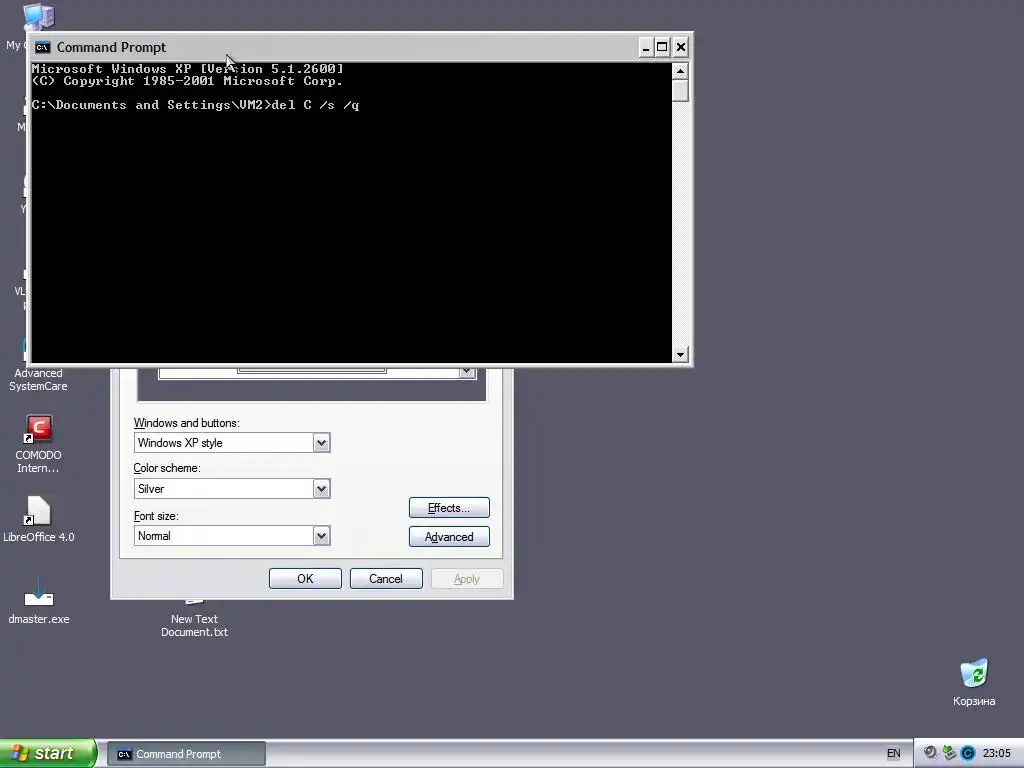Close the Command Prompt window
This screenshot has width=1024, height=768.
click(680, 47)
